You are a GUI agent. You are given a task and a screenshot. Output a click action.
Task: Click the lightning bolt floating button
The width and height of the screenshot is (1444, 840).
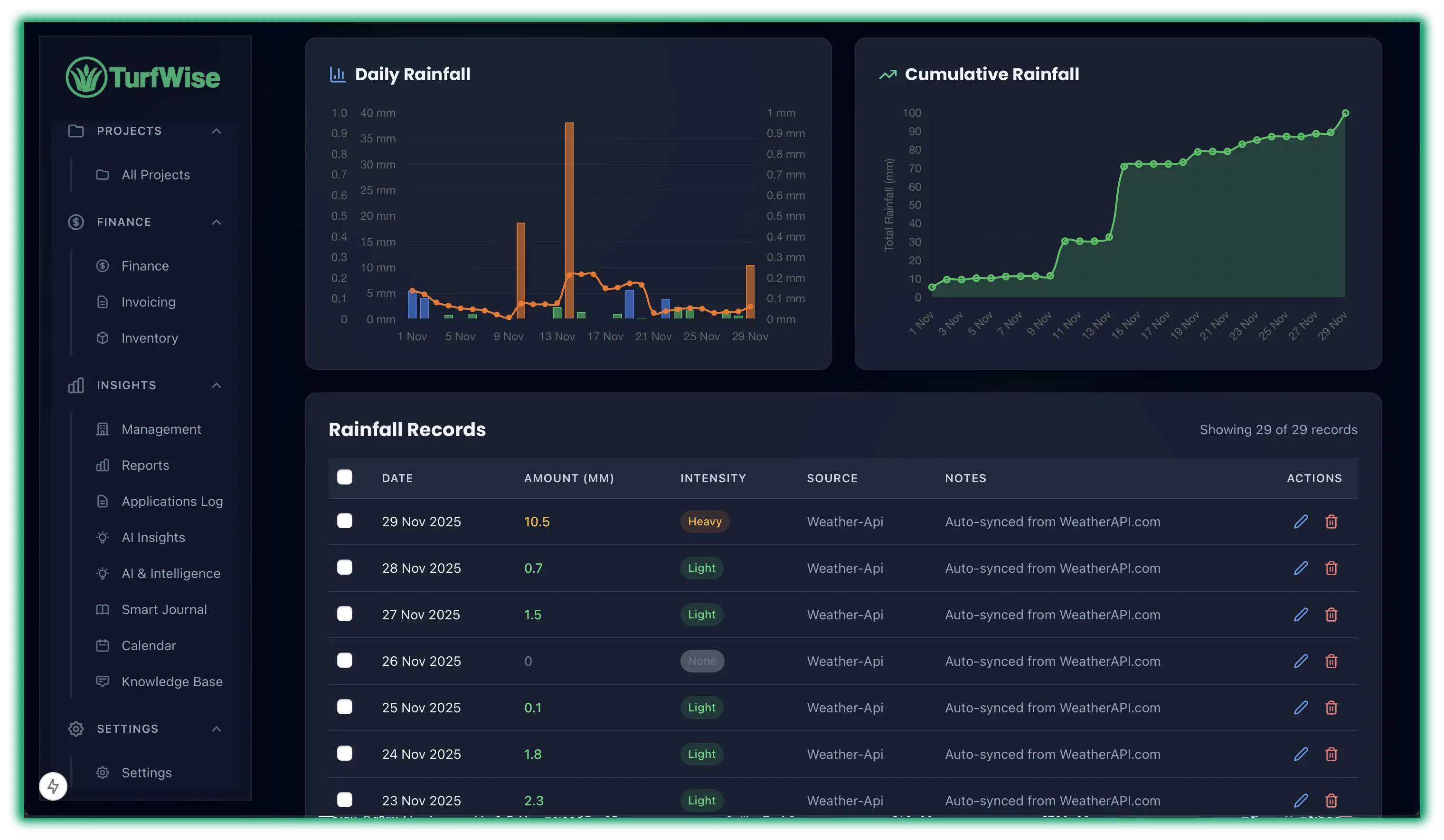tap(53, 786)
